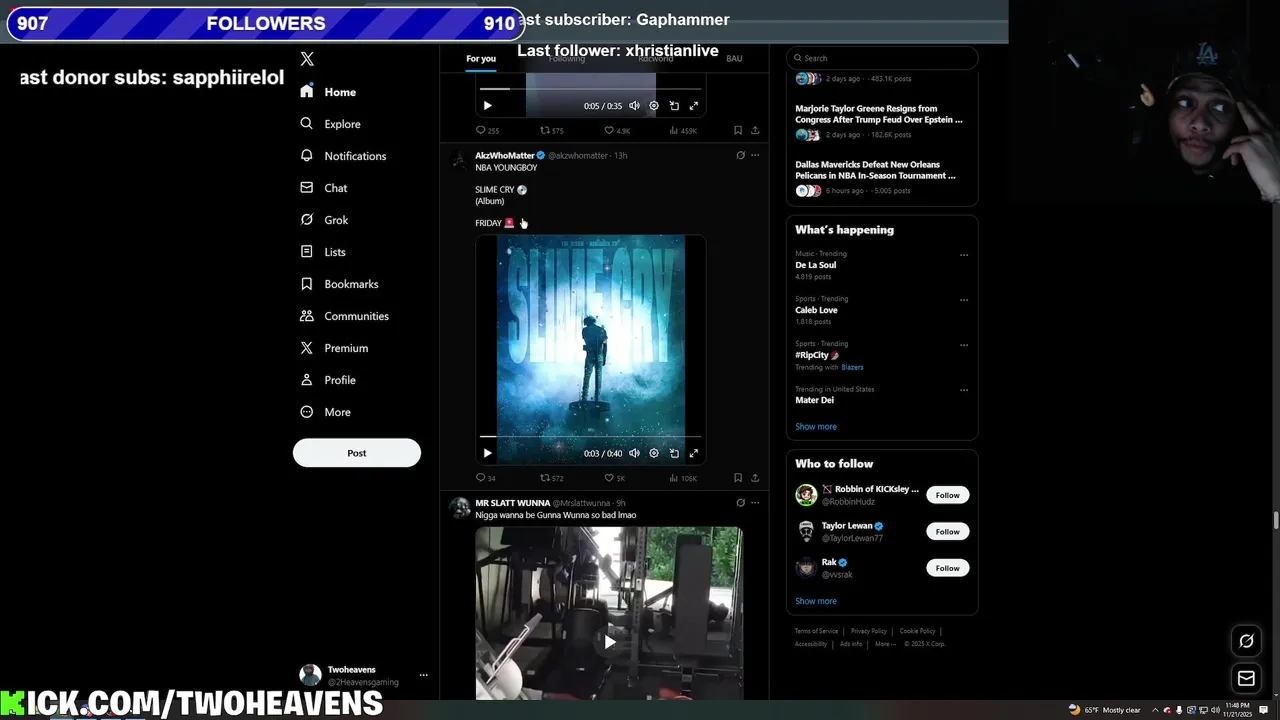Viewport: 1280px width, 720px height.
Task: Seek in the SLIME CRY video progress bar
Action: (591, 437)
